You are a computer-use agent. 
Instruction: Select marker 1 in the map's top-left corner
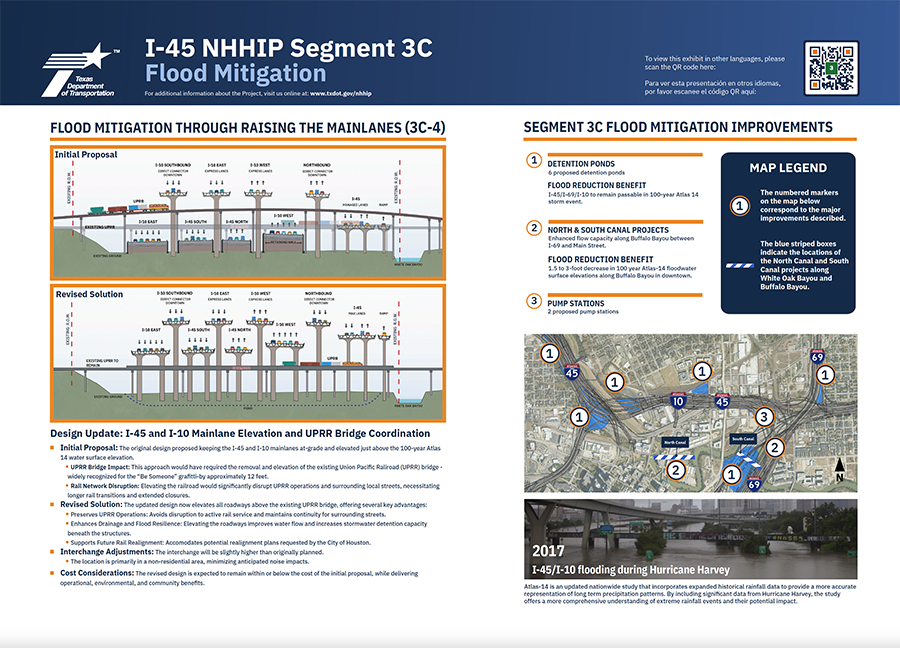pos(550,354)
